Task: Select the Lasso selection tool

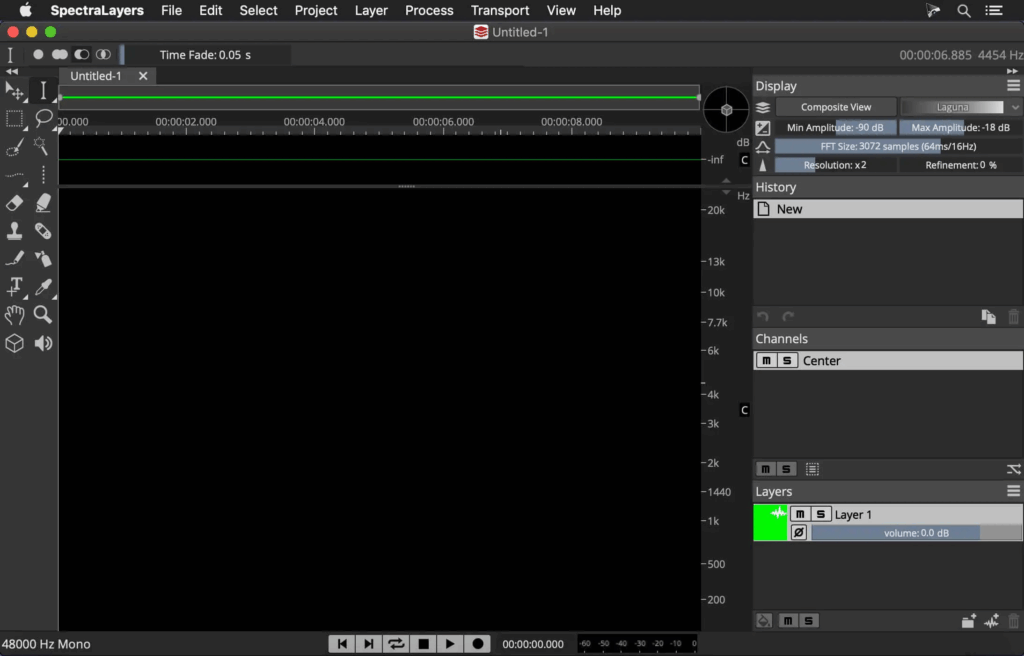Action: point(43,119)
